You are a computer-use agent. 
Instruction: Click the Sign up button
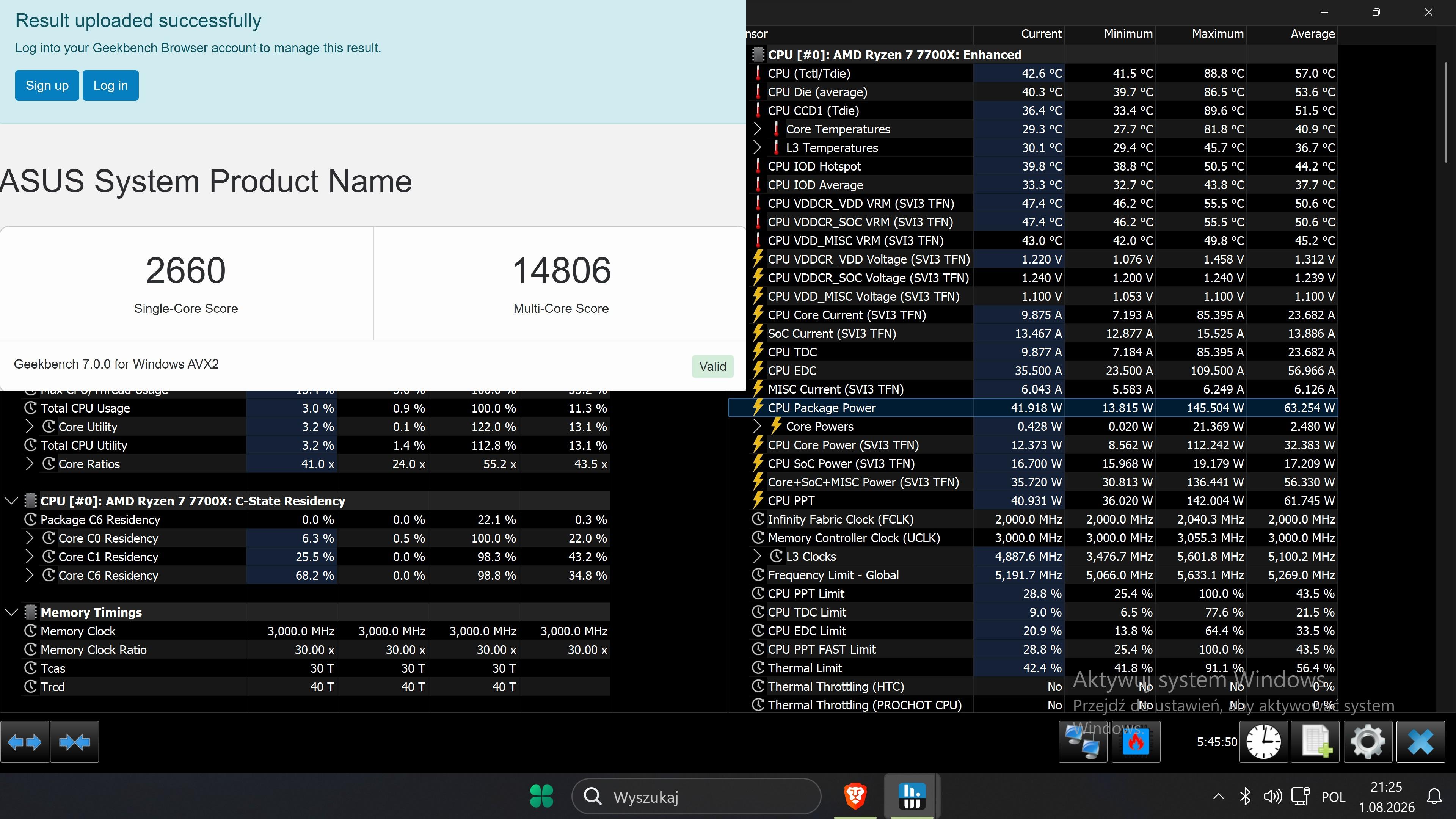tap(47, 85)
